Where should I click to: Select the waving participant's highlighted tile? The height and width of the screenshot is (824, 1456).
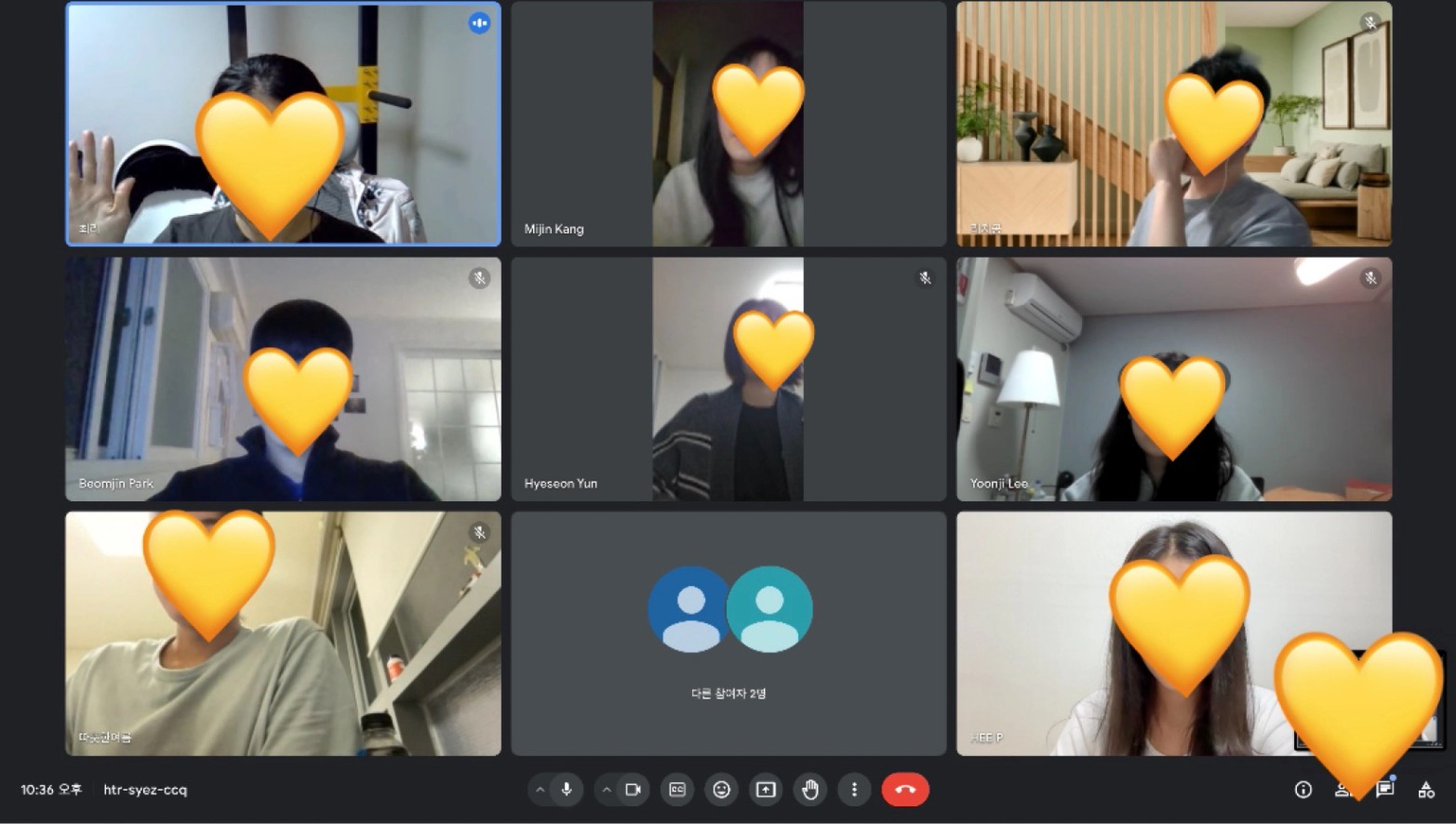(x=283, y=124)
